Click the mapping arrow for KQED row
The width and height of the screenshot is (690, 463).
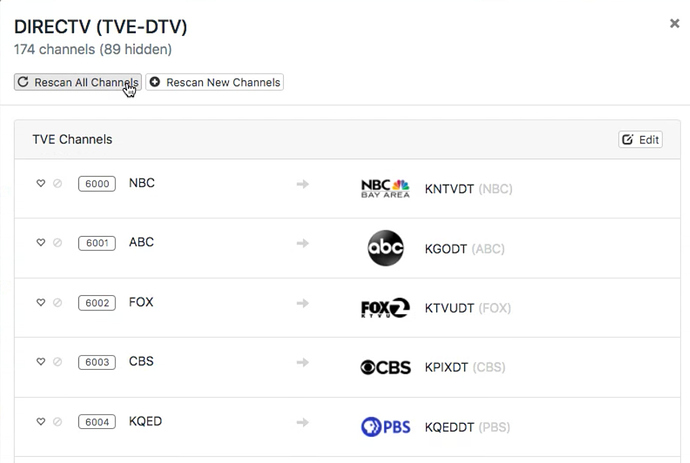point(303,422)
